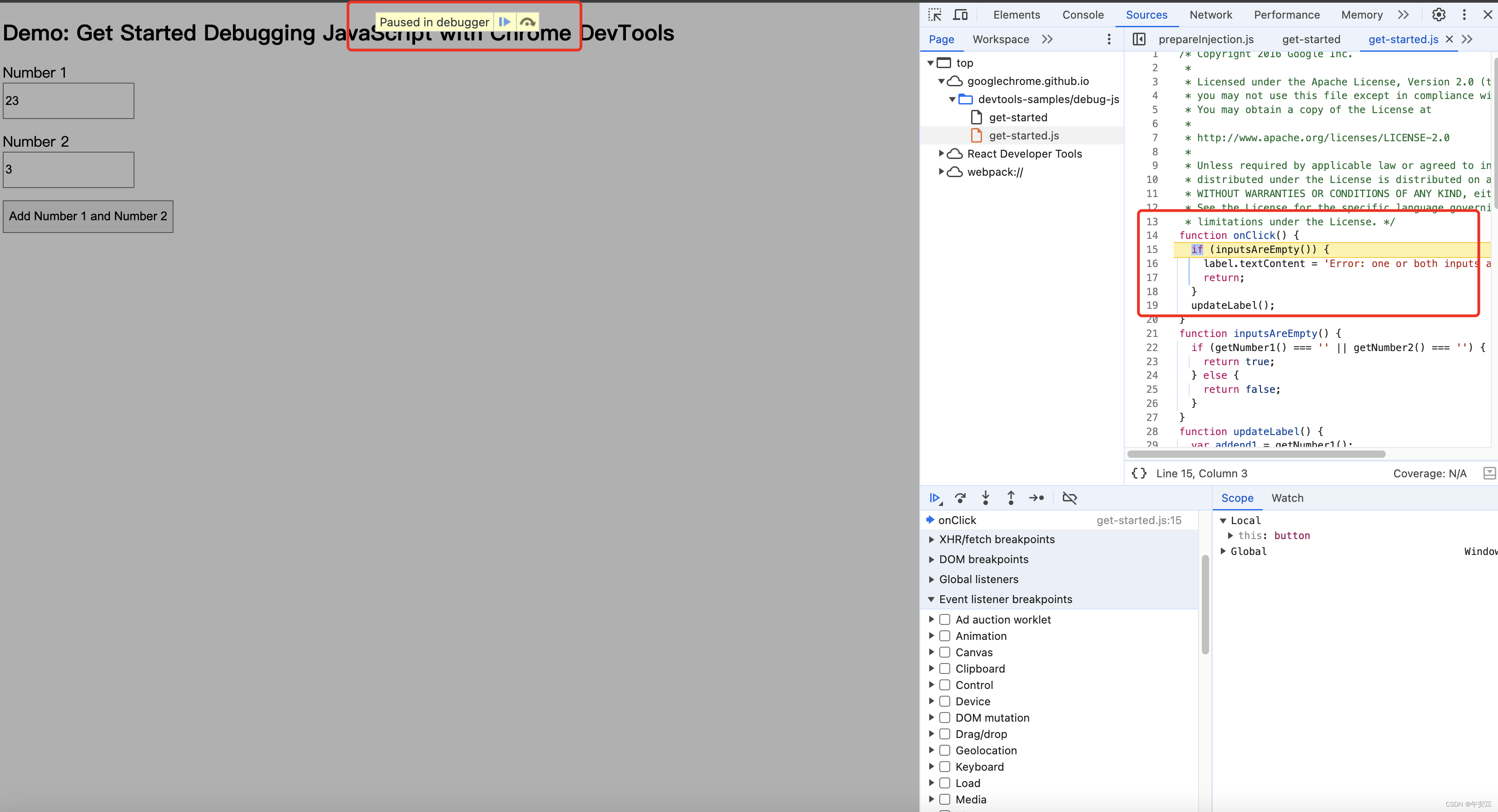This screenshot has height=812, width=1498.
Task: Step out of current function
Action: (1011, 498)
